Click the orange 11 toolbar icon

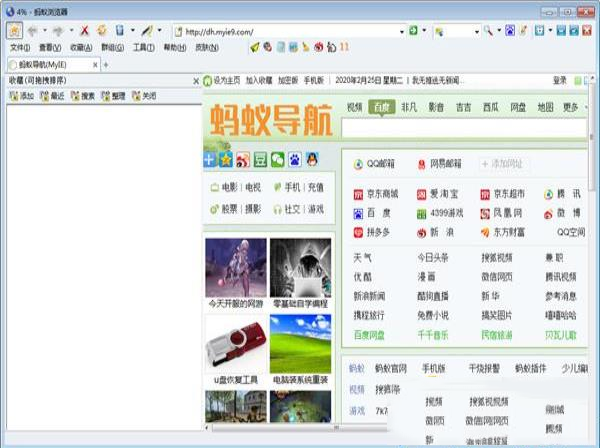pos(344,47)
